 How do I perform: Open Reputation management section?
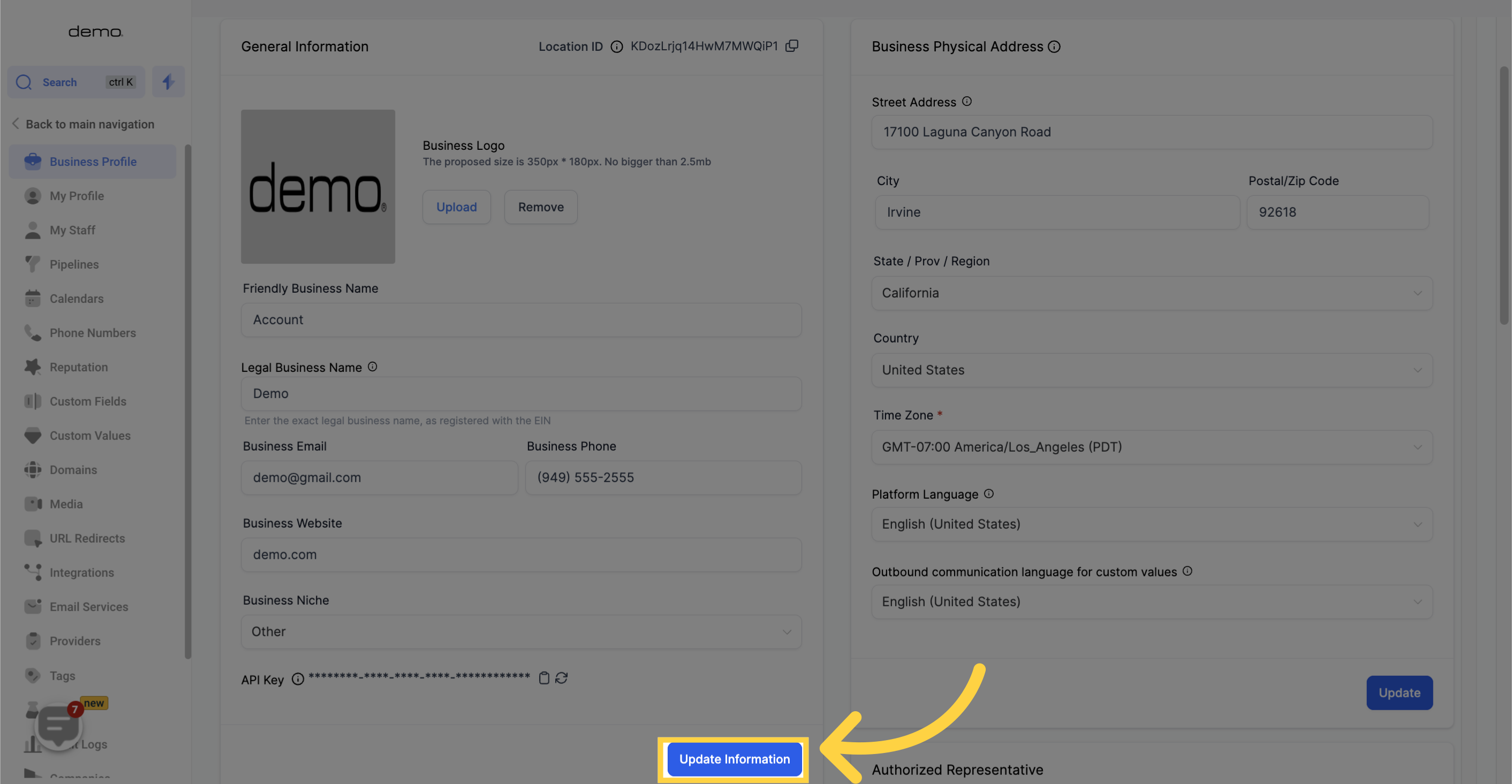pos(78,367)
